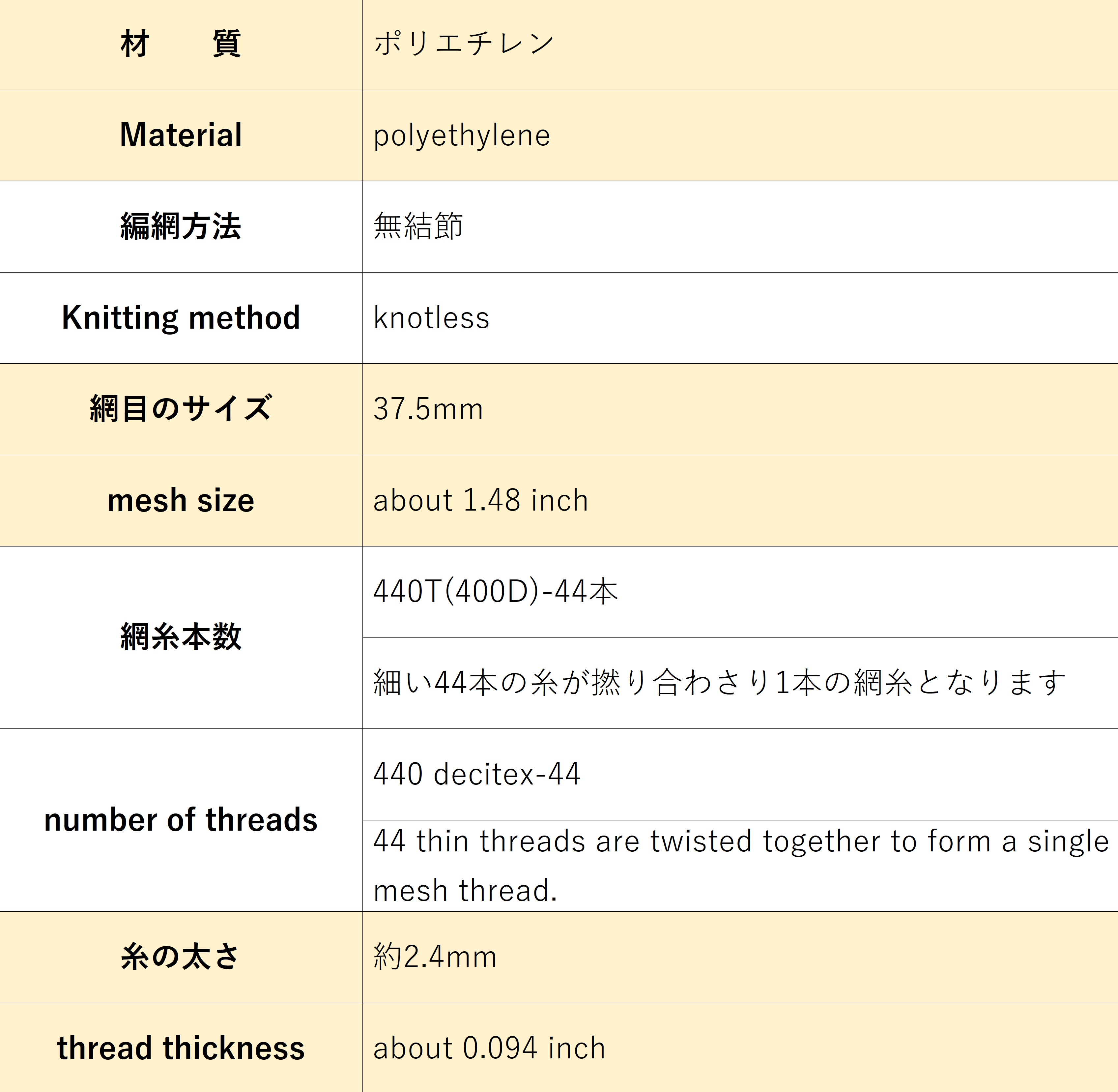Select the about 0.094 inch value

tap(489, 1048)
